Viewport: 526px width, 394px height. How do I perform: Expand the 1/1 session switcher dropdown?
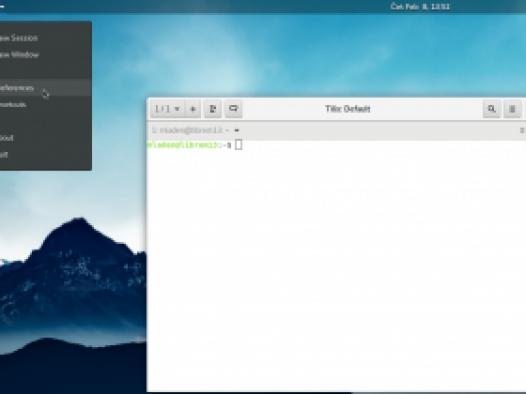coord(167,109)
